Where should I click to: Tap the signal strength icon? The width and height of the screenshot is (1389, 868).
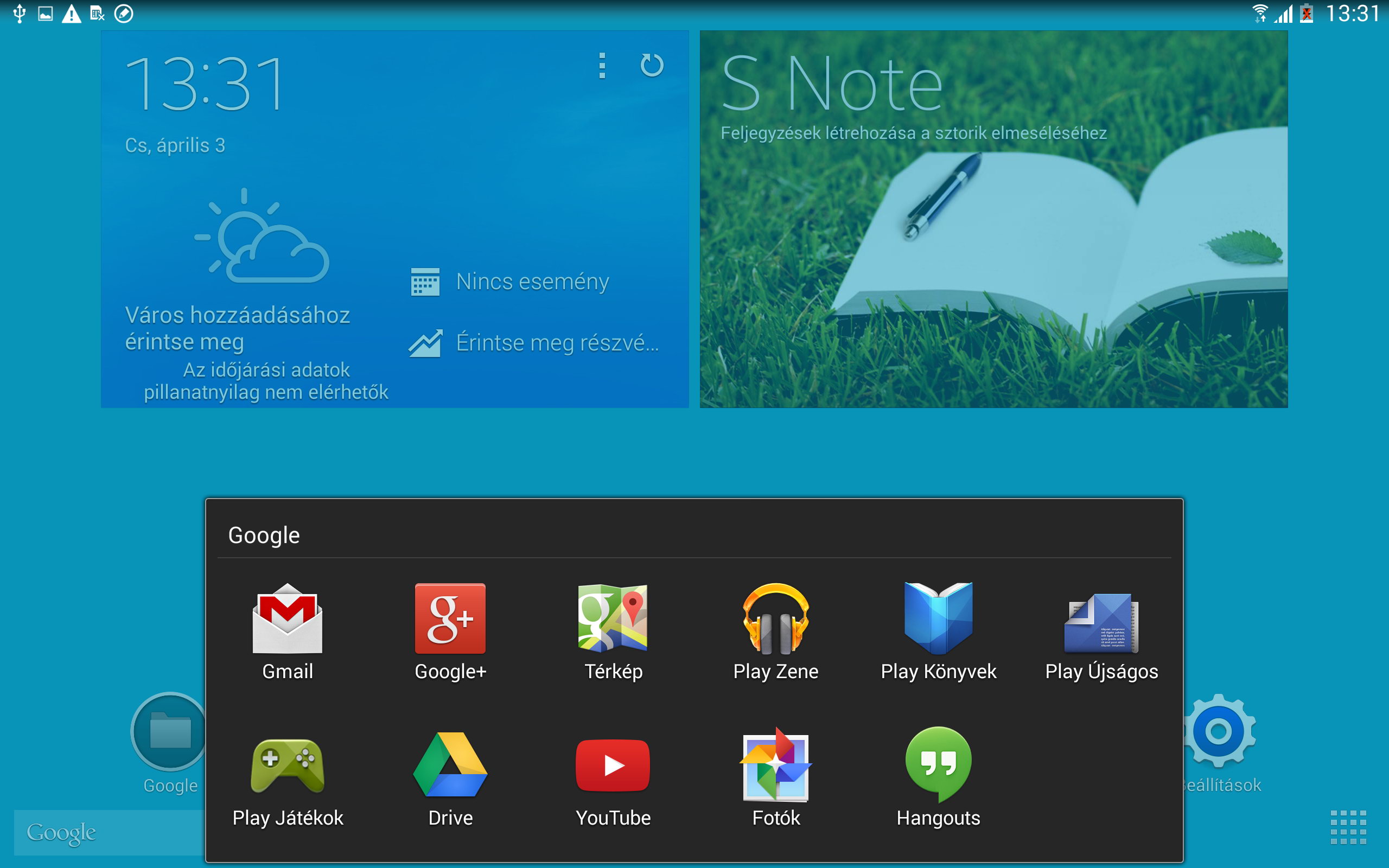click(1283, 13)
